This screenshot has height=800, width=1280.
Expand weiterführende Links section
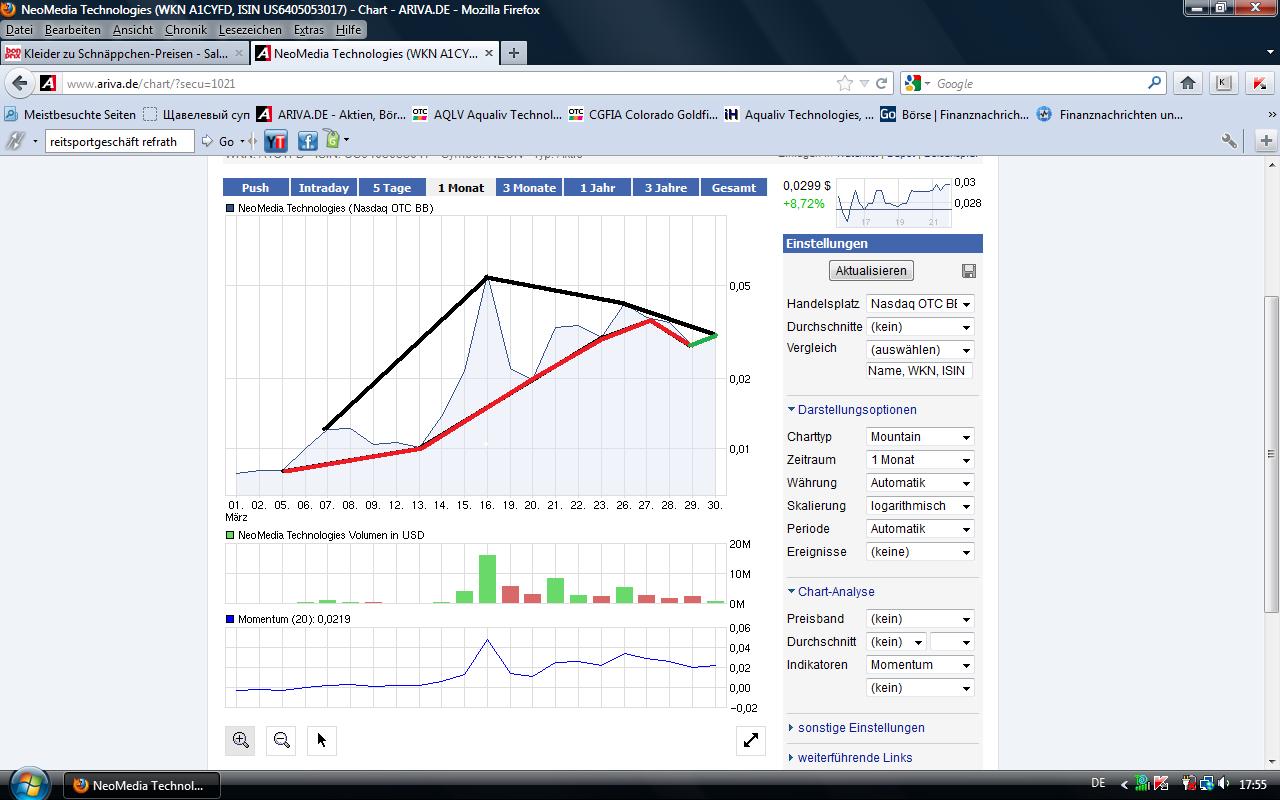[x=850, y=758]
